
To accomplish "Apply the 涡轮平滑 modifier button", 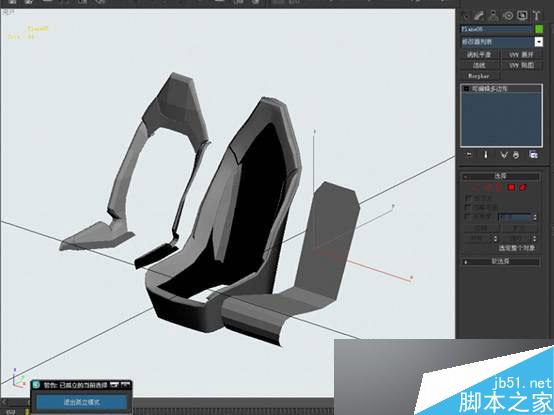I will point(479,55).
